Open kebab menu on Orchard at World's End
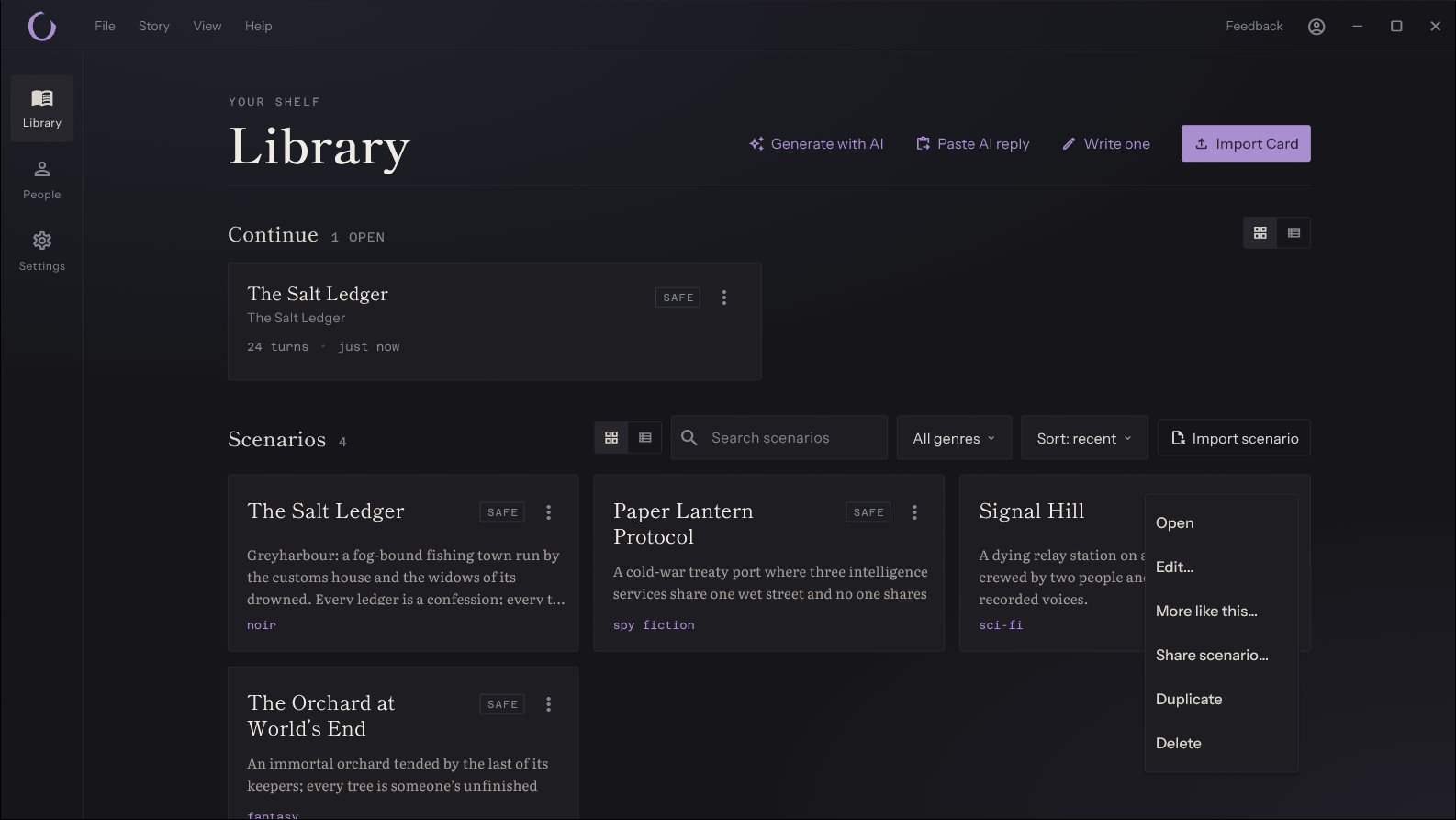This screenshot has height=820, width=1456. (x=549, y=704)
